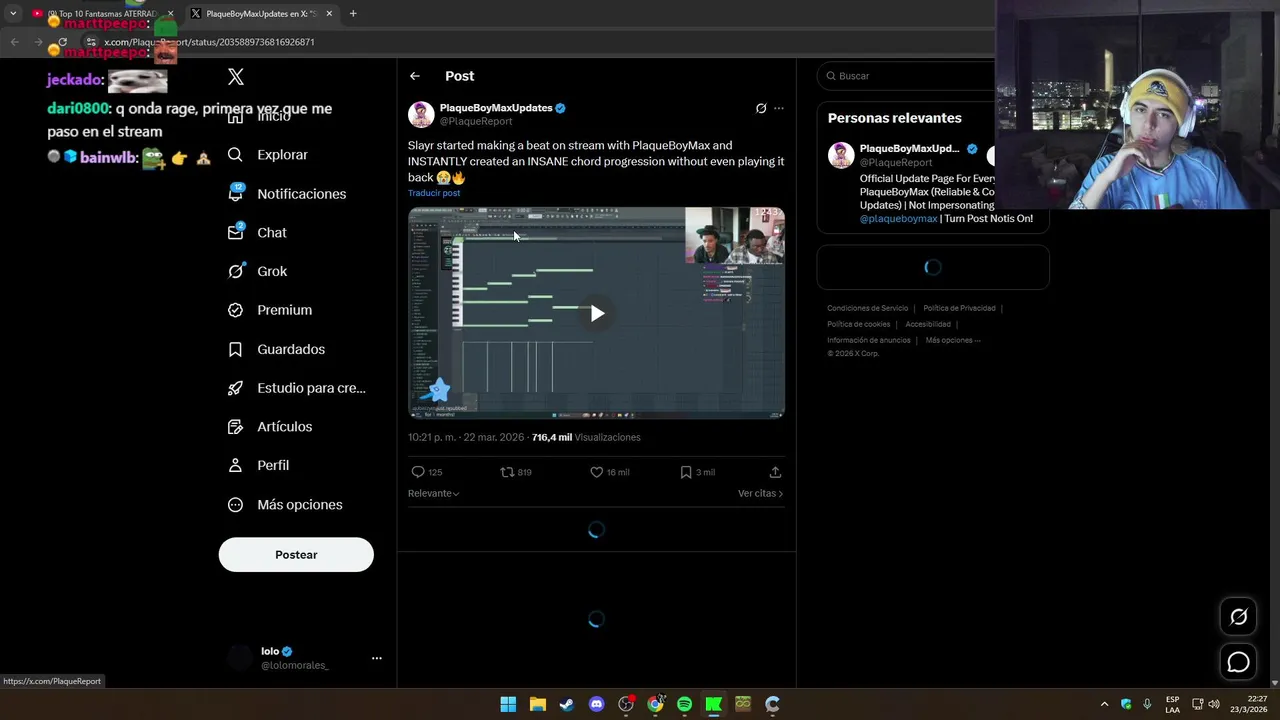This screenshot has width=1280, height=720.
Task: Open Condiciones de Servicio link
Action: click(867, 308)
